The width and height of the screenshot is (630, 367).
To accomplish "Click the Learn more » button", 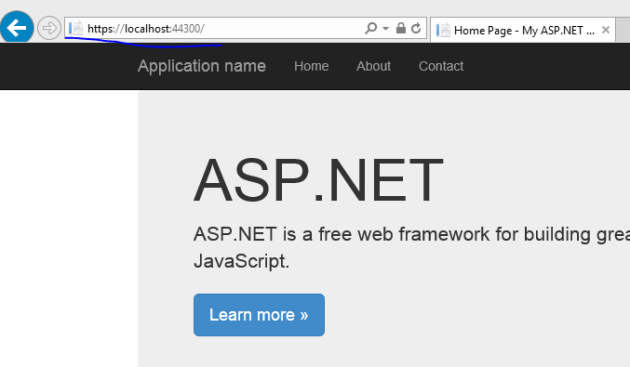I will (x=259, y=315).
